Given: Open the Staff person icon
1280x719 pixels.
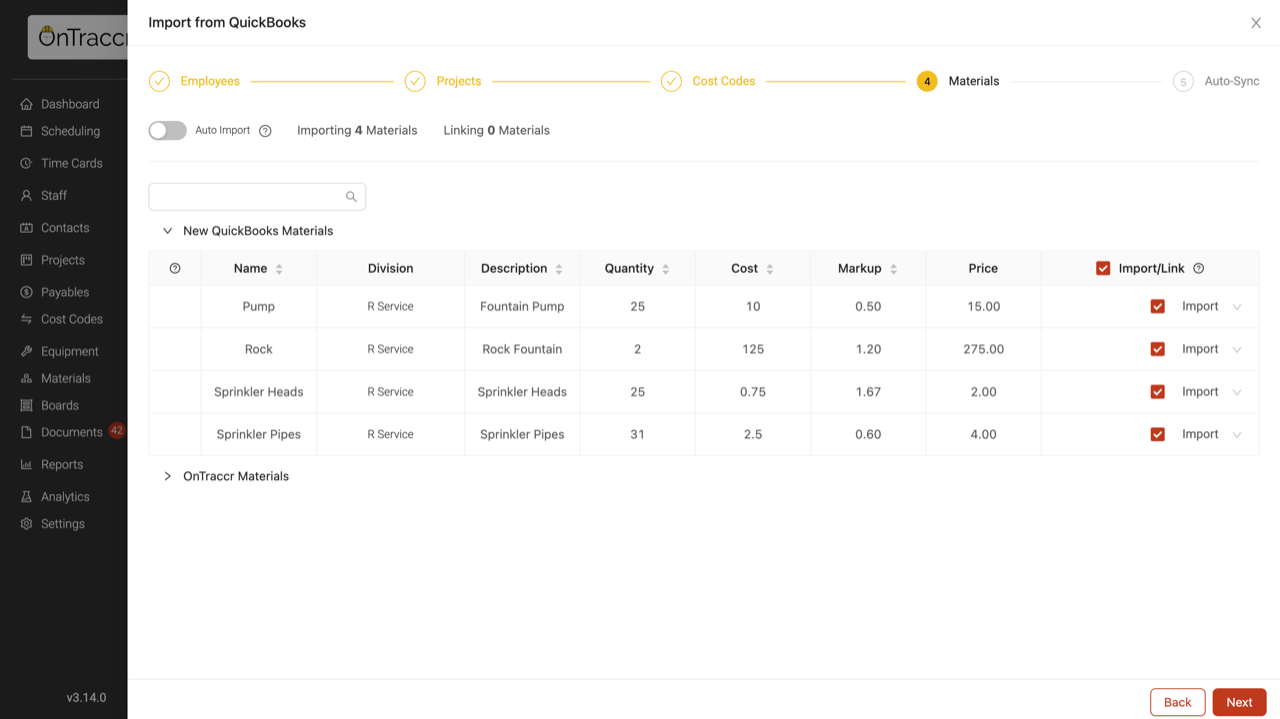Looking at the screenshot, I should (x=26, y=195).
